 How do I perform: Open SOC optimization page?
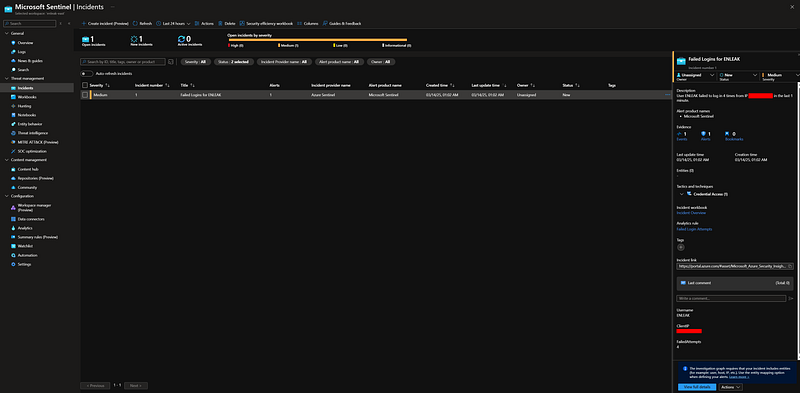point(32,151)
